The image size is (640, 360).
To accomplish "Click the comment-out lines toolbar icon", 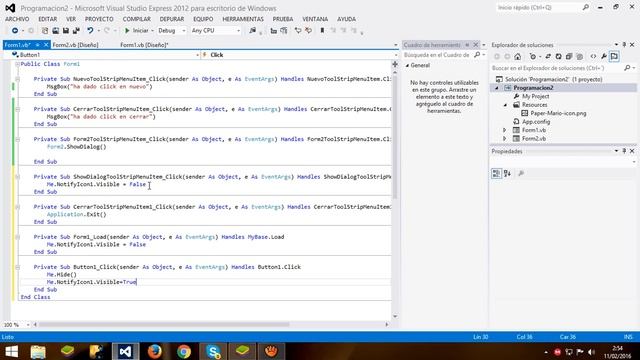I will (x=298, y=31).
